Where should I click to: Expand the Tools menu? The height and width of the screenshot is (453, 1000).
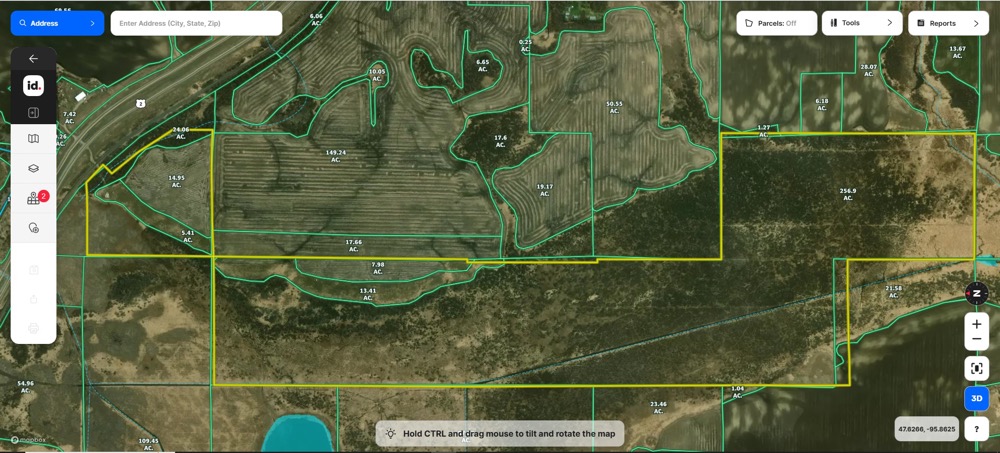coord(861,23)
